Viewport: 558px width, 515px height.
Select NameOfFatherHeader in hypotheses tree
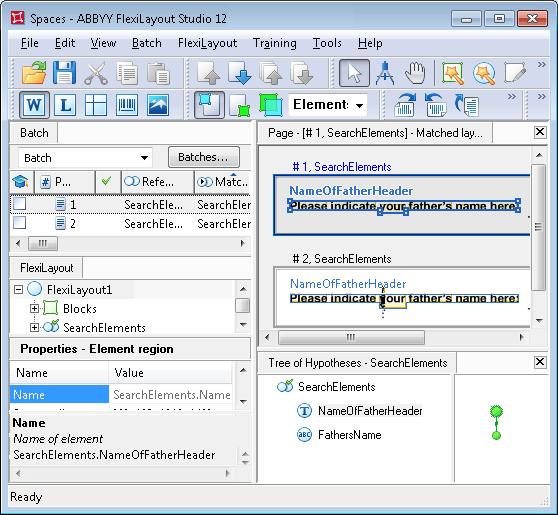click(370, 411)
